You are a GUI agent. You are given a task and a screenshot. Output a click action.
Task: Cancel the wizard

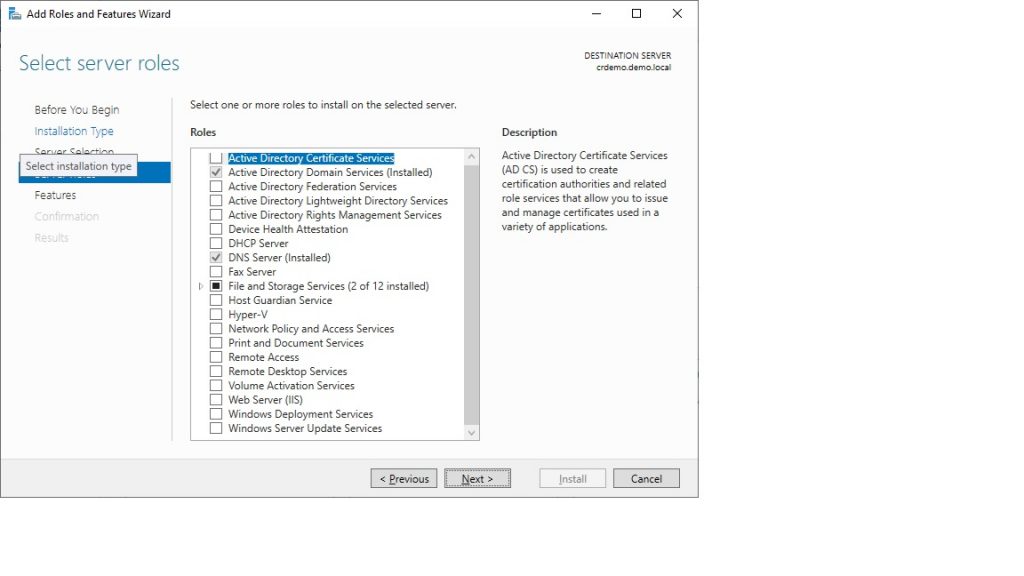tap(646, 479)
